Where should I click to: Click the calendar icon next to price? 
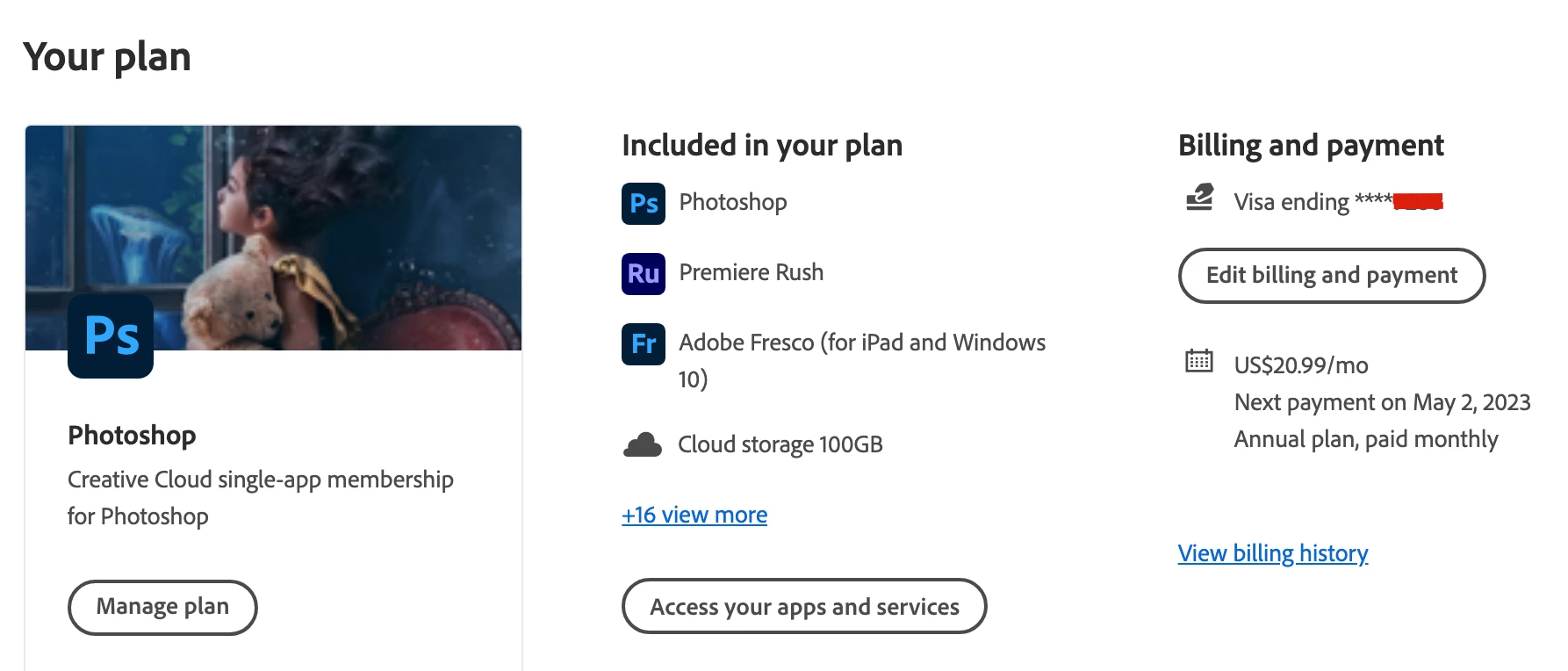pos(1199,361)
